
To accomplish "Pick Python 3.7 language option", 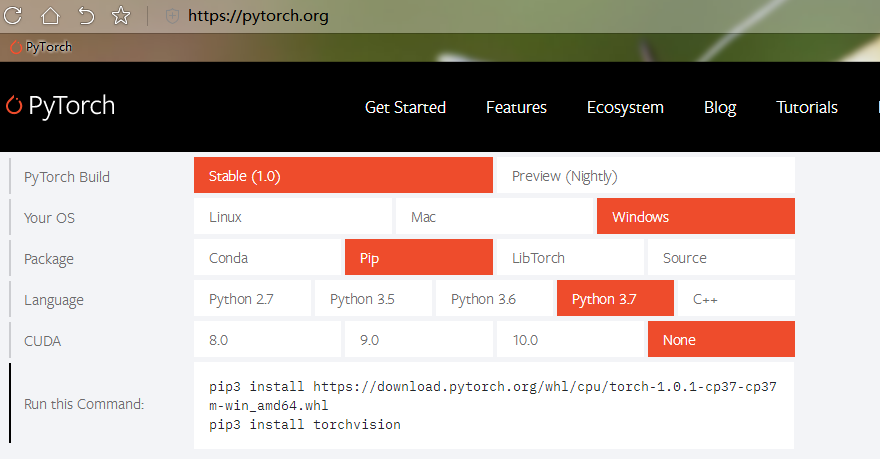I will click(x=615, y=299).
